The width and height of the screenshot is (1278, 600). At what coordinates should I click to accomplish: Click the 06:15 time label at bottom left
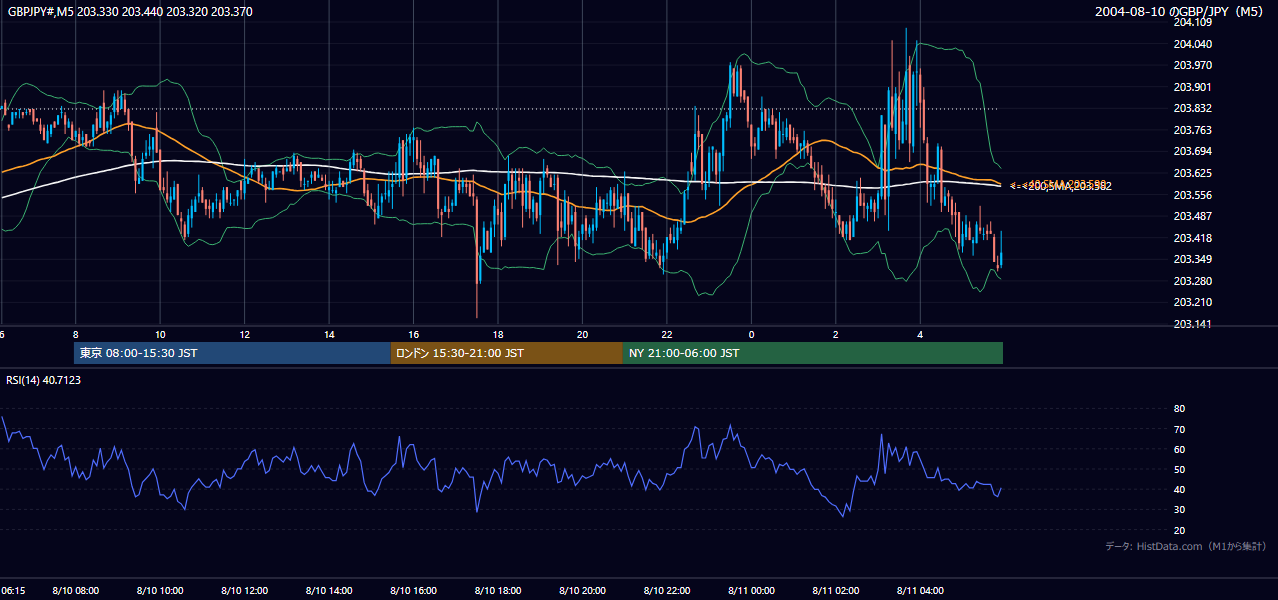click(x=13, y=591)
